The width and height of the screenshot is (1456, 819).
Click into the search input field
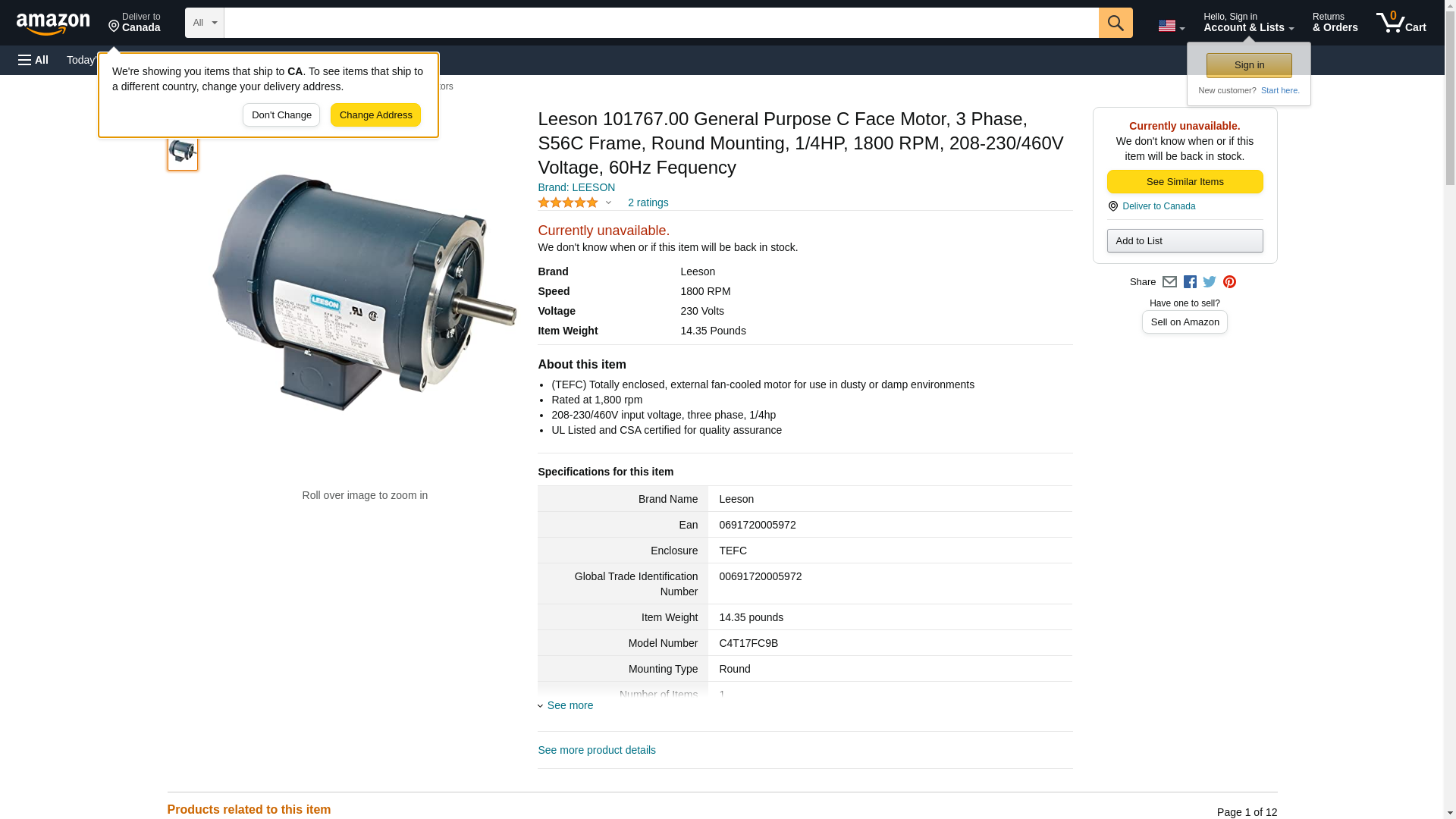click(x=660, y=23)
